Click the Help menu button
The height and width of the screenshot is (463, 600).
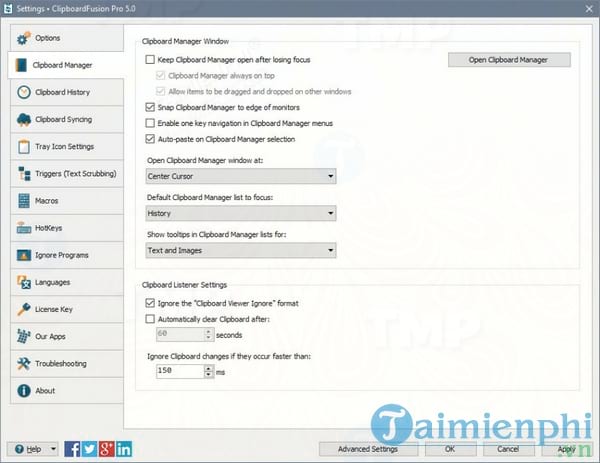click(x=33, y=449)
